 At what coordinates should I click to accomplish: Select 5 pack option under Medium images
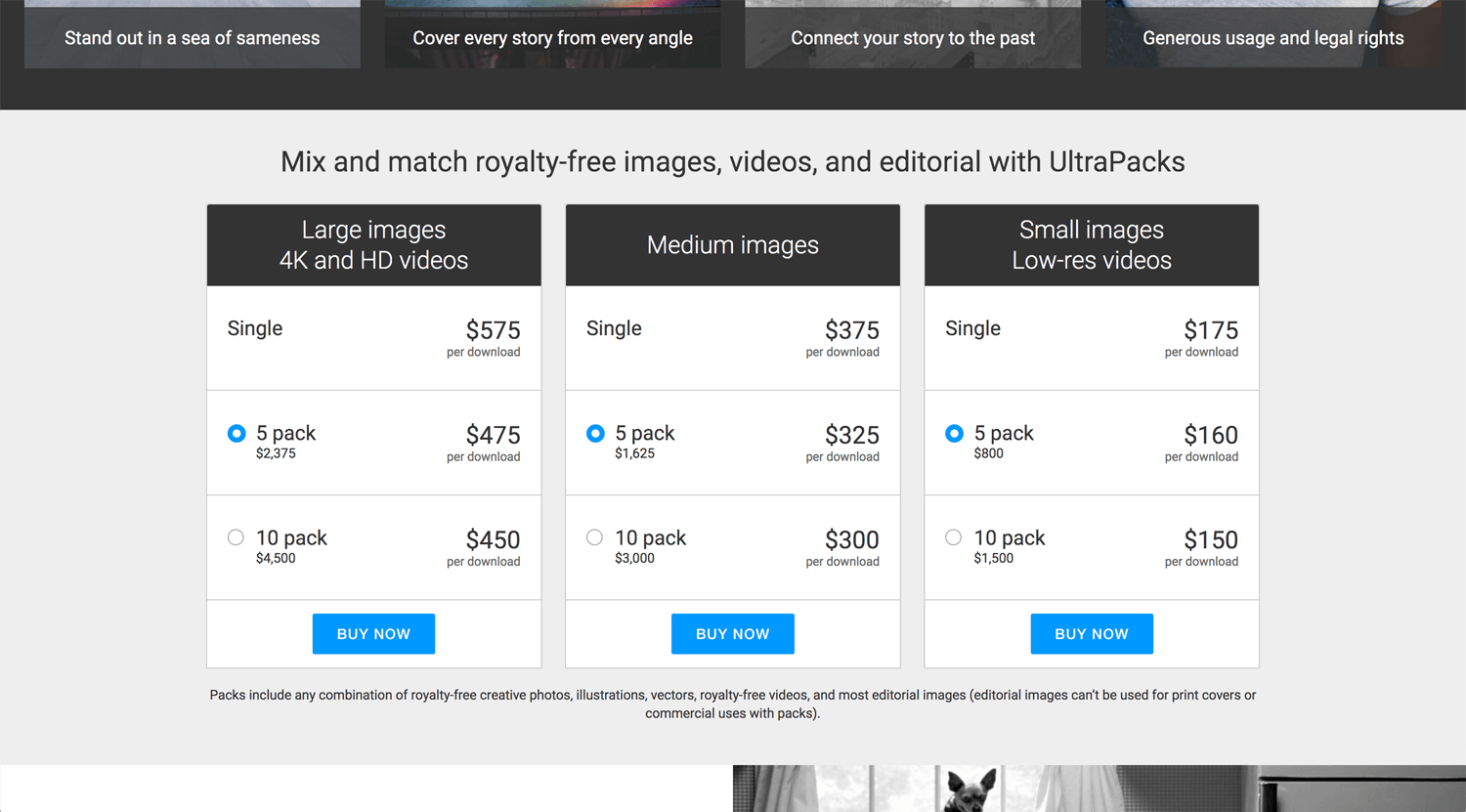595,433
